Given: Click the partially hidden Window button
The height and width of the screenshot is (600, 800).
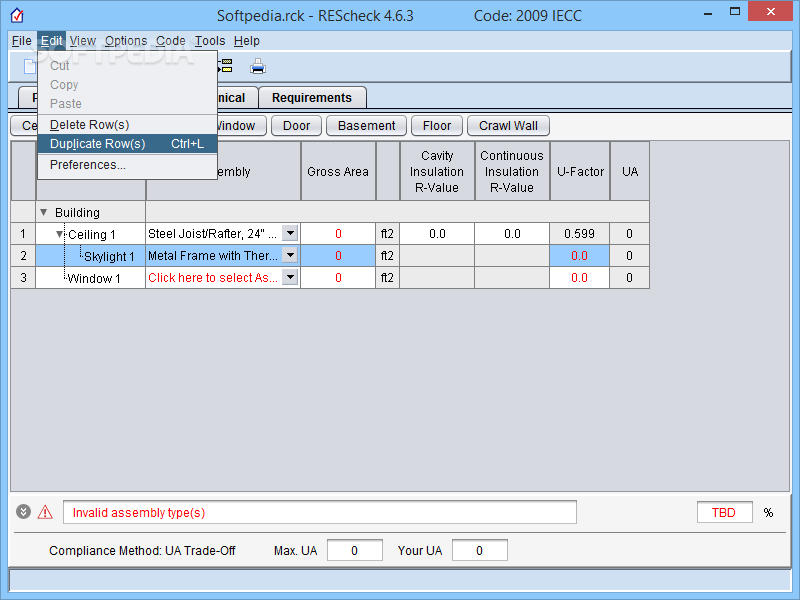Looking at the screenshot, I should tap(241, 126).
